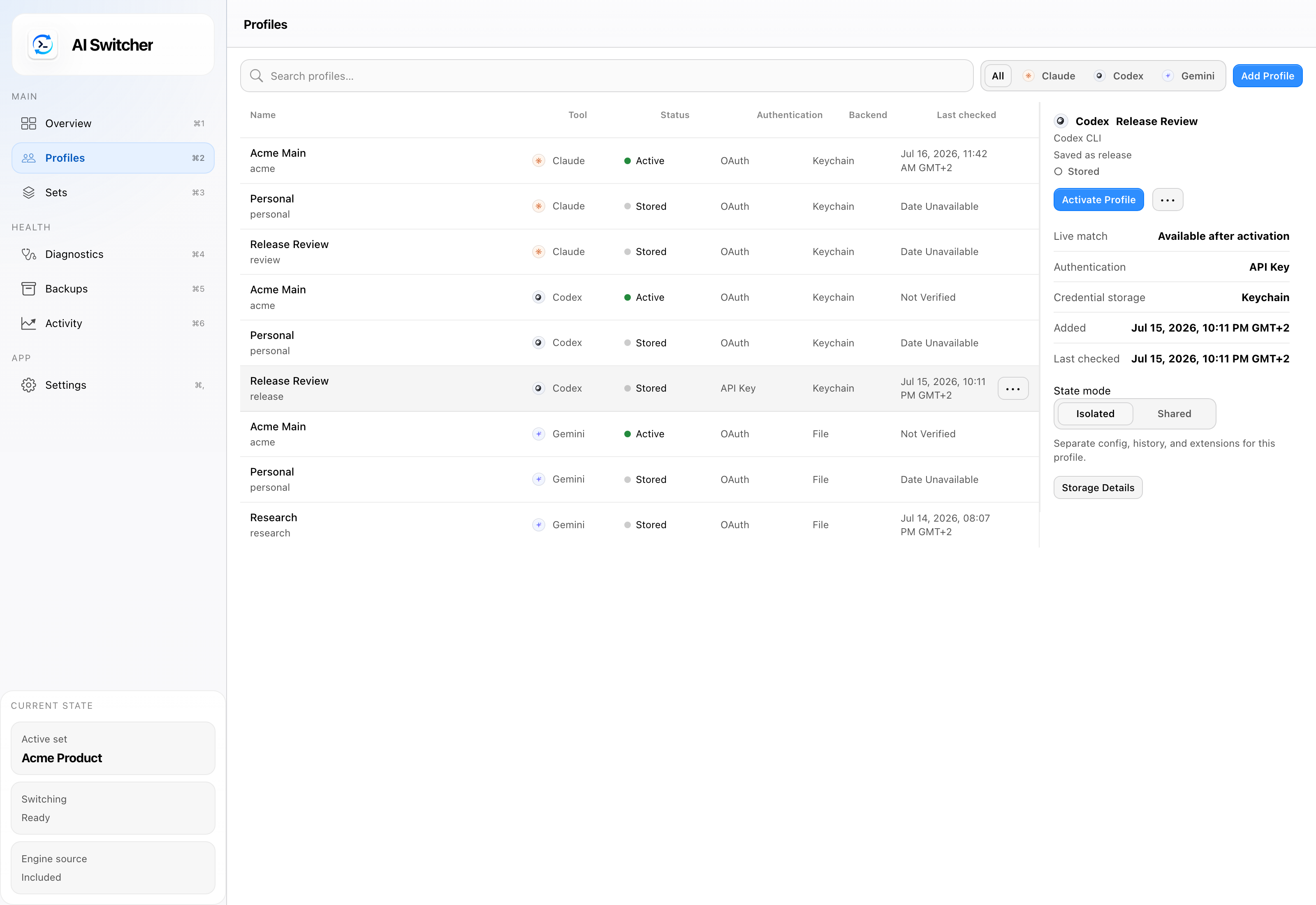
Task: Open Settings in sidebar
Action: pos(113,385)
